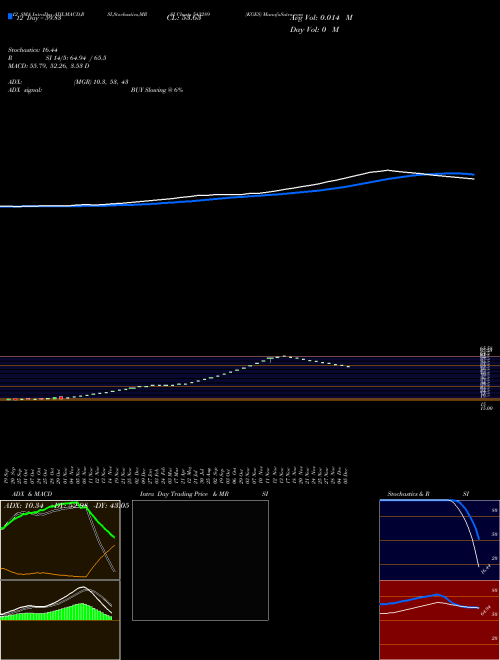
Task: Click the 'BUY Slowing @ 6%' signal text
Action: pos(157,90)
